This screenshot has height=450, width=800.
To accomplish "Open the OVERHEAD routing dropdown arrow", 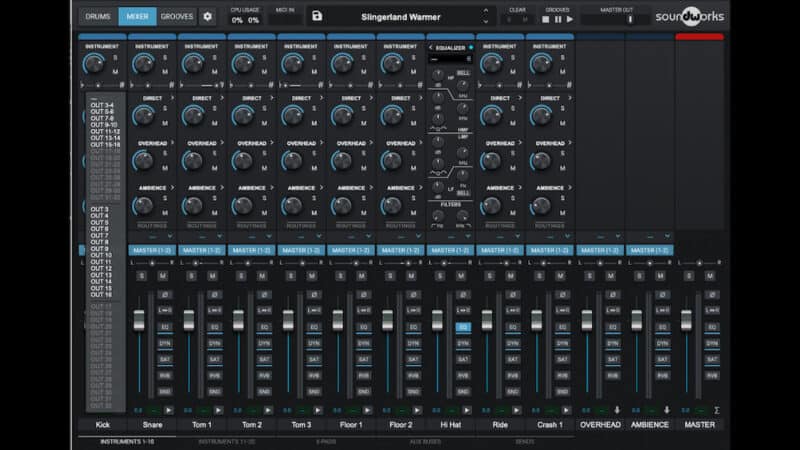I will pyautogui.click(x=617, y=236).
